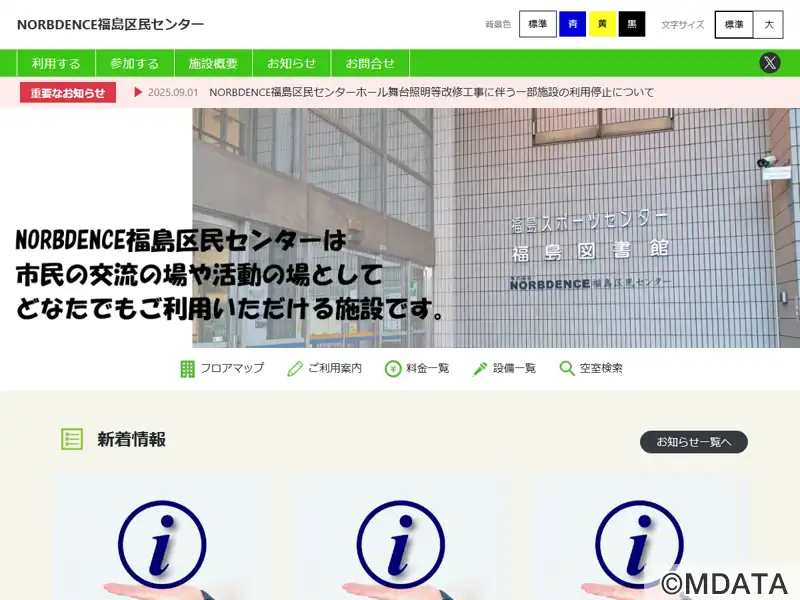This screenshot has width=800, height=600.
Task: Click the building entrance hero image
Action: point(496,228)
